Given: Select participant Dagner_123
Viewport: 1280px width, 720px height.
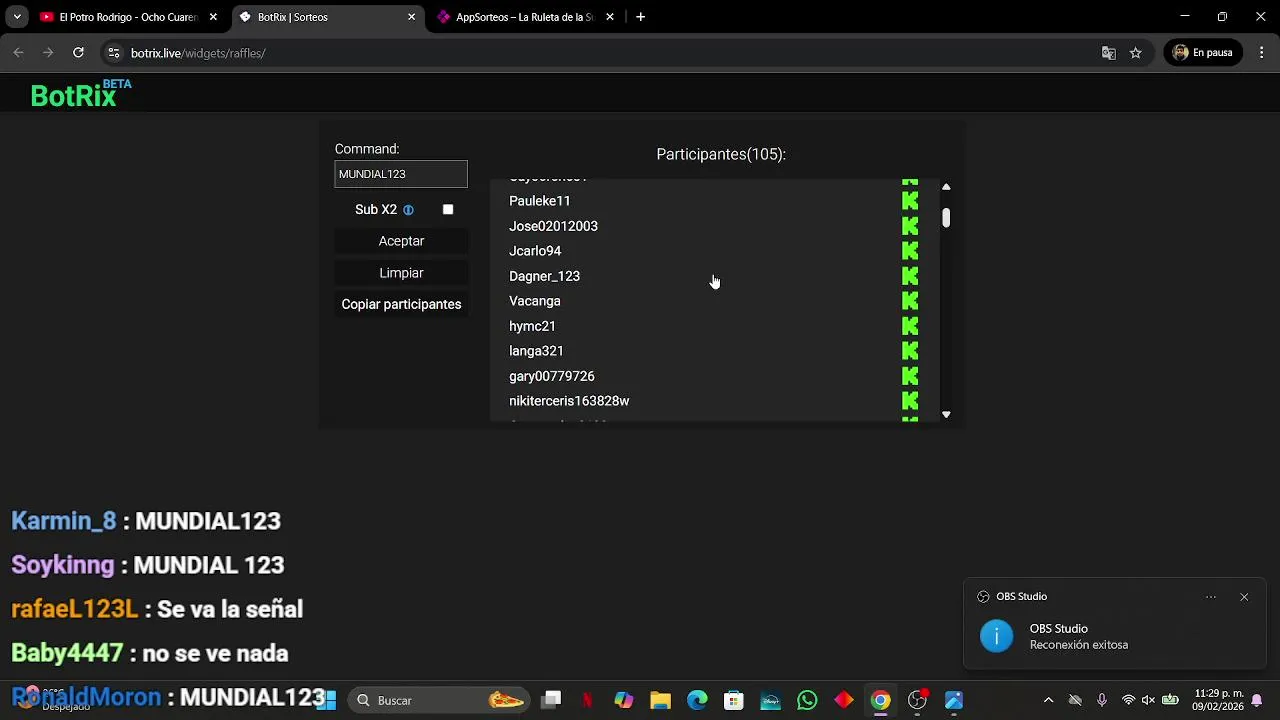Looking at the screenshot, I should (x=544, y=276).
